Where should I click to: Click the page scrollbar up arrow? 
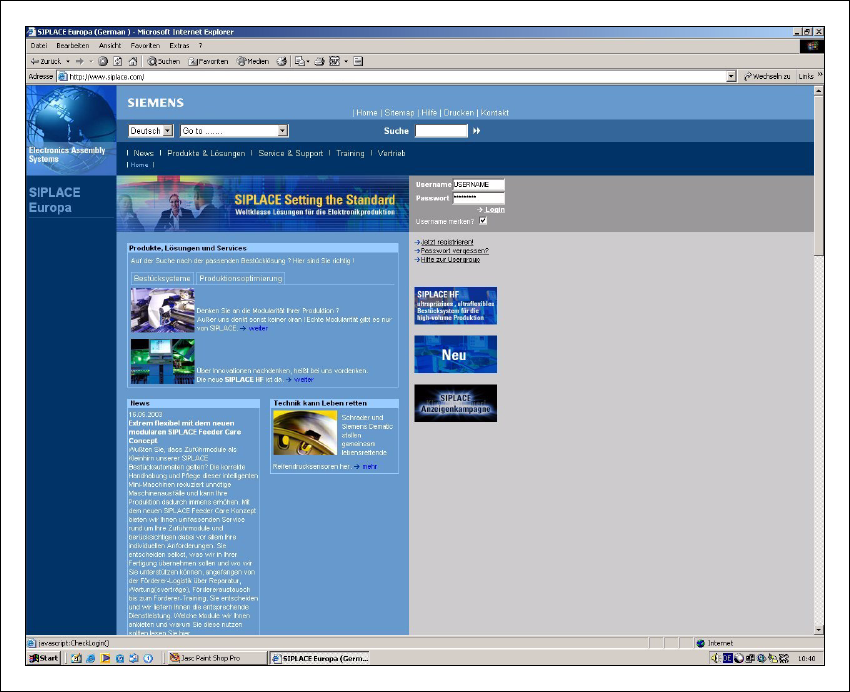pyautogui.click(x=819, y=90)
